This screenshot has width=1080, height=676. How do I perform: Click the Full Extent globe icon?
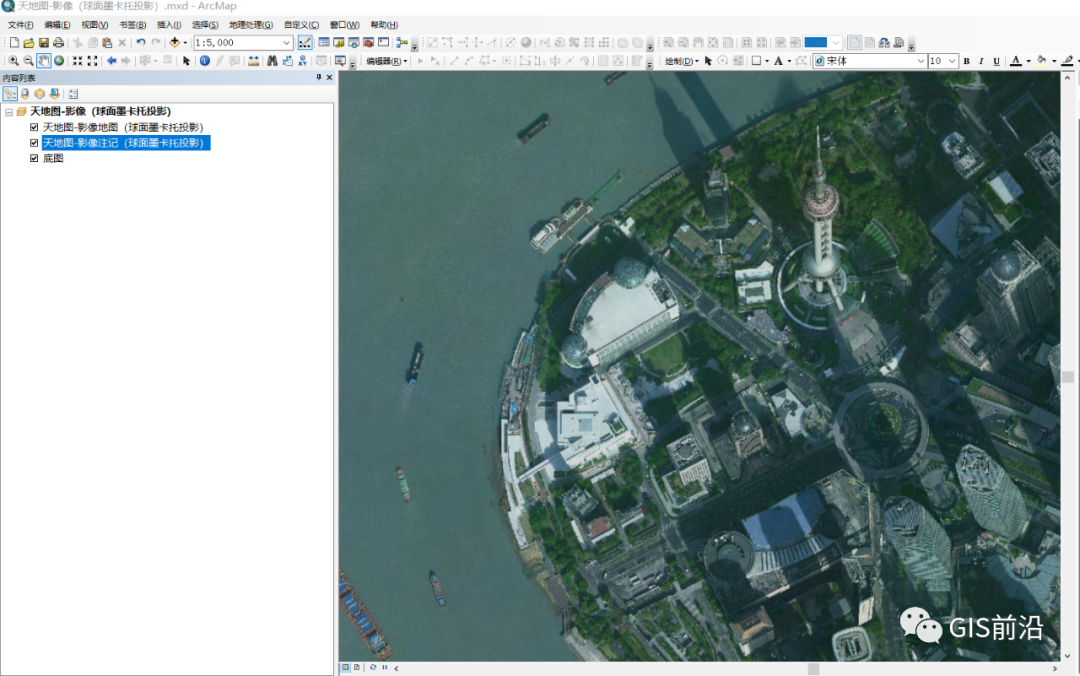pos(59,61)
